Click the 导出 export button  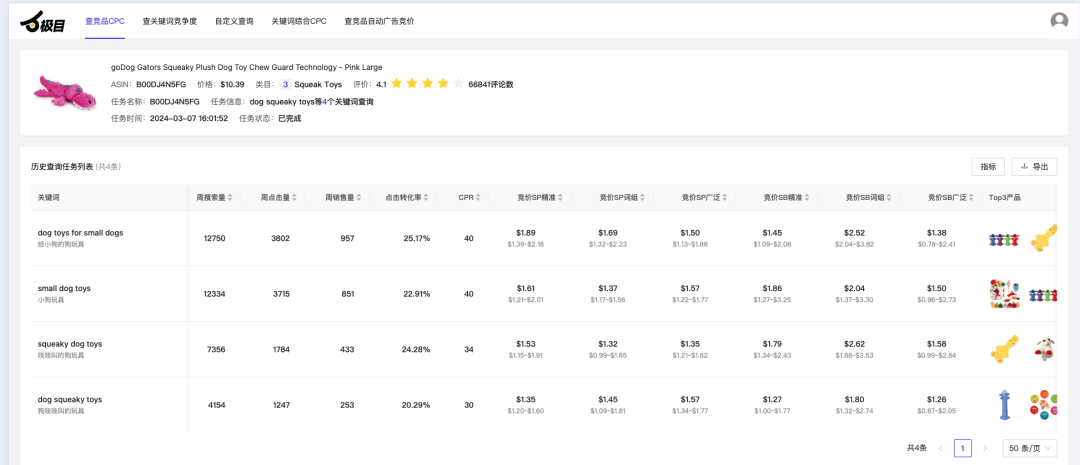(1034, 167)
